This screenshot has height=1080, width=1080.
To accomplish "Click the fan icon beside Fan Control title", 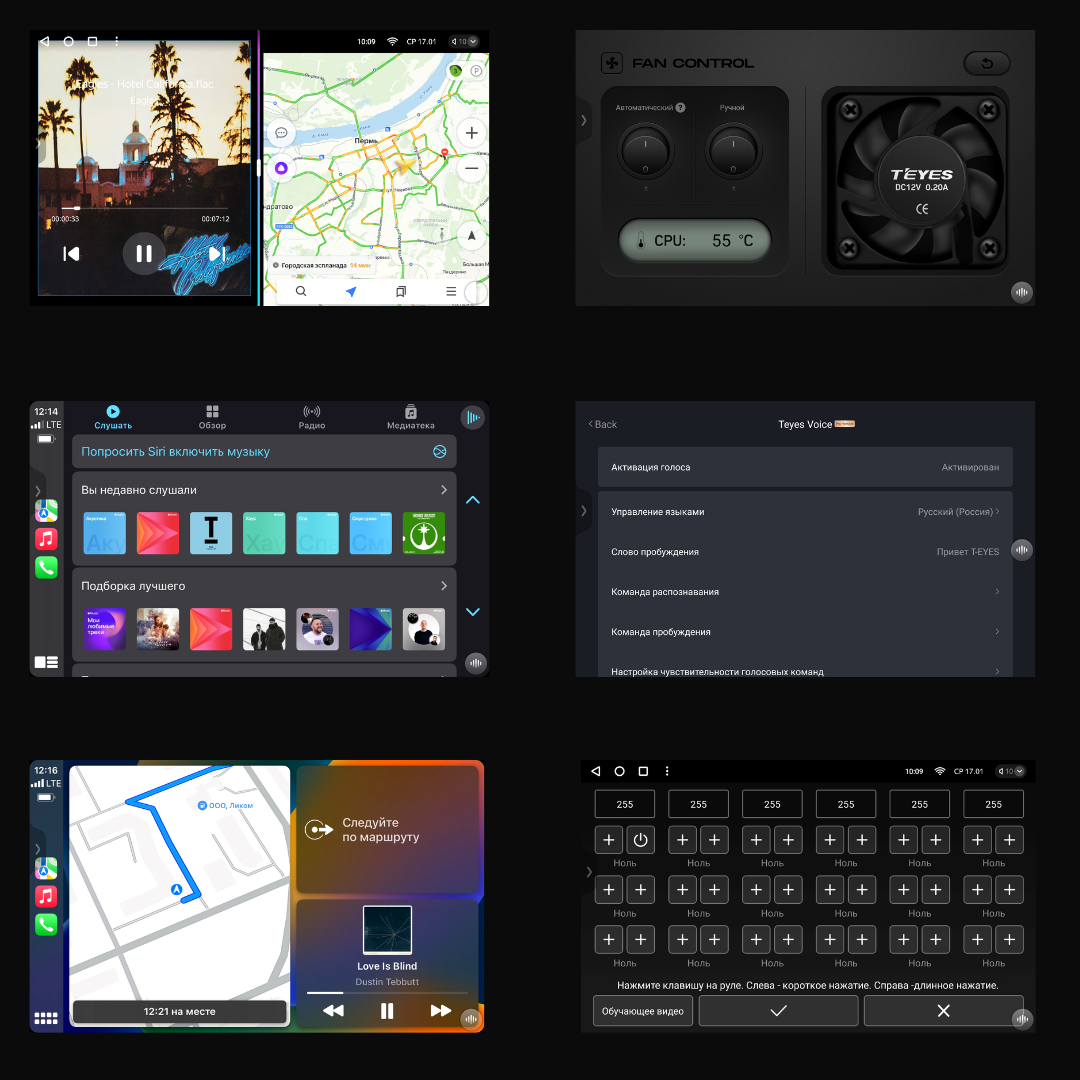I will 612,63.
